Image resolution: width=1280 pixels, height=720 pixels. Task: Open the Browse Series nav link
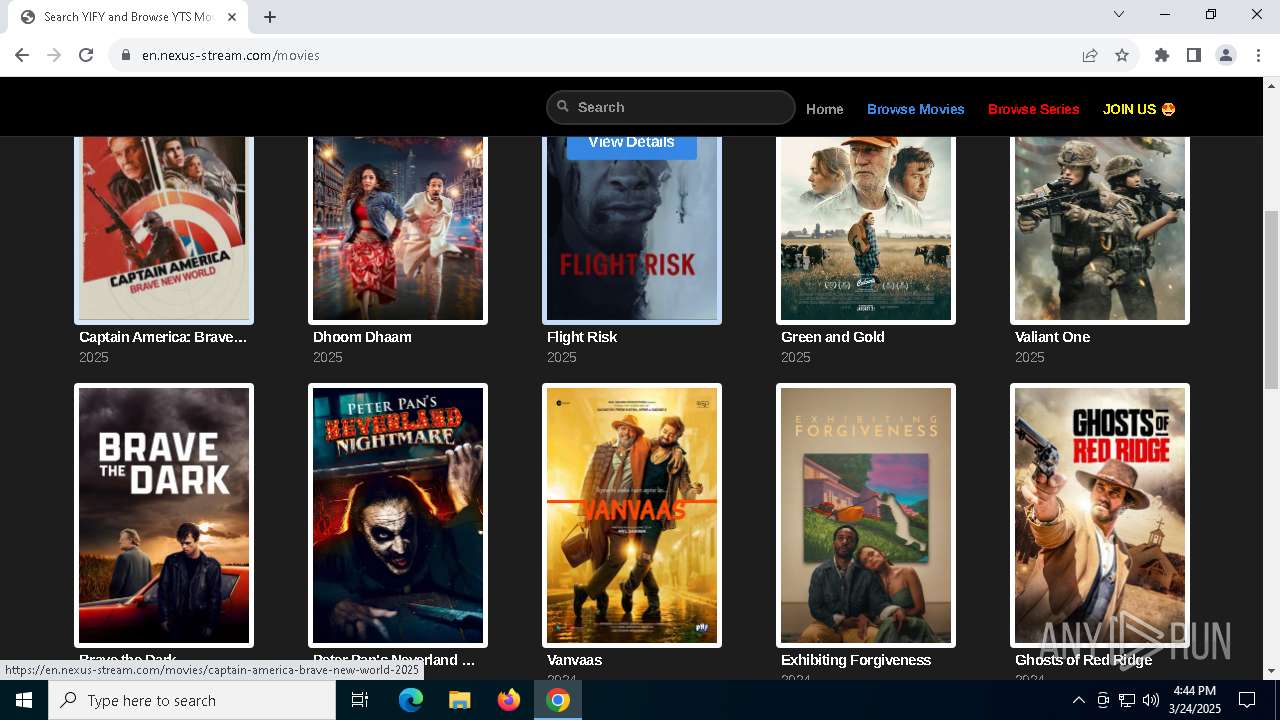tap(1034, 109)
